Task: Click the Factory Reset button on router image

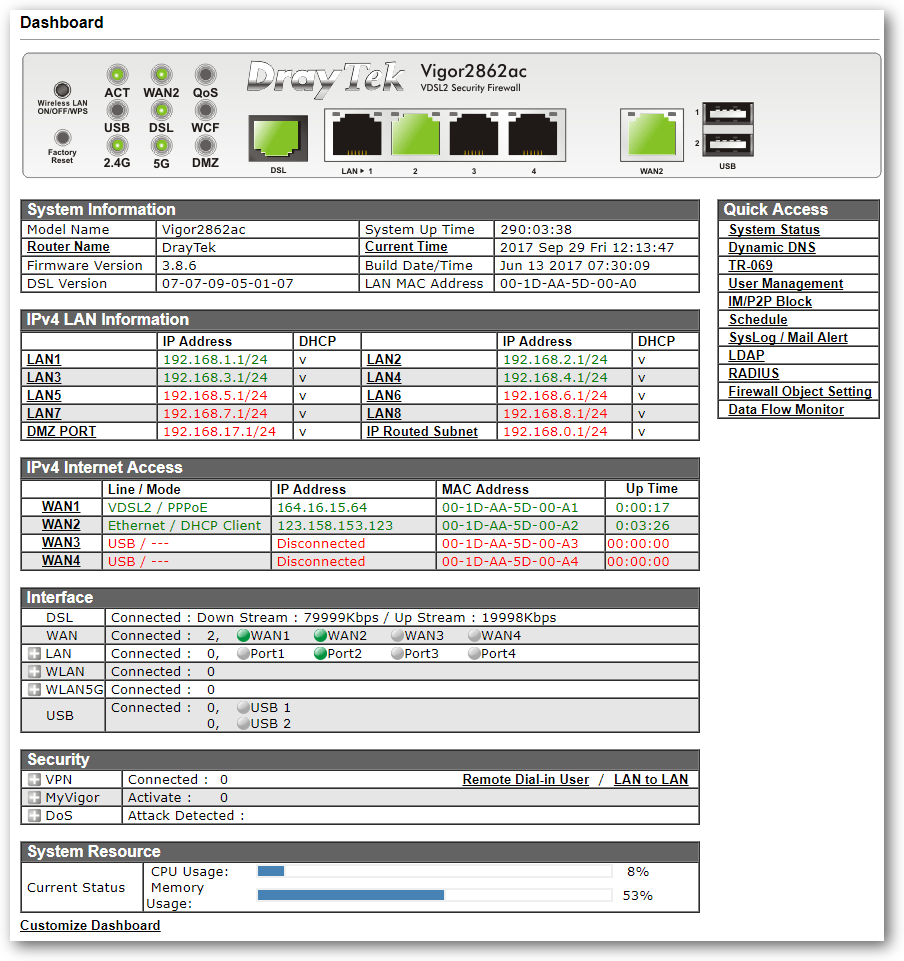Action: (63, 137)
